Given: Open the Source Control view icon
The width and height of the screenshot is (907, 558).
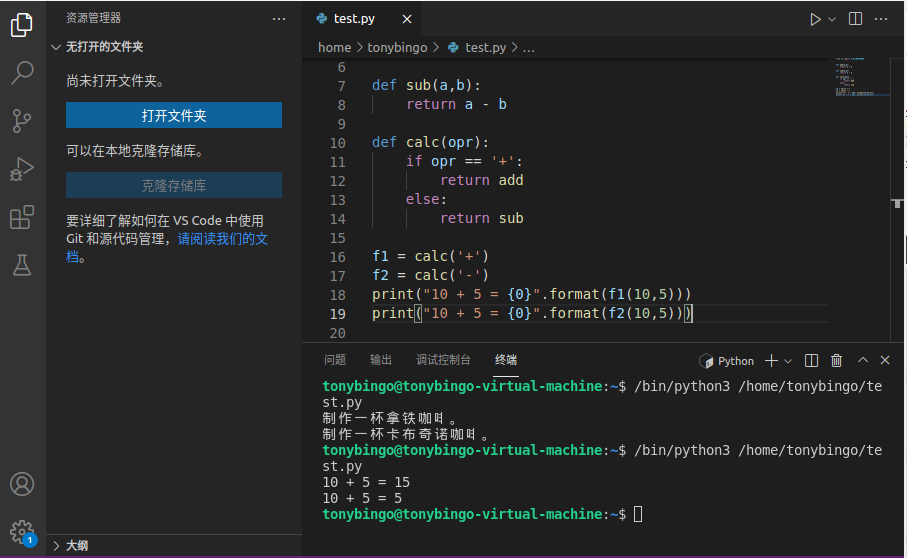Looking at the screenshot, I should (22, 121).
